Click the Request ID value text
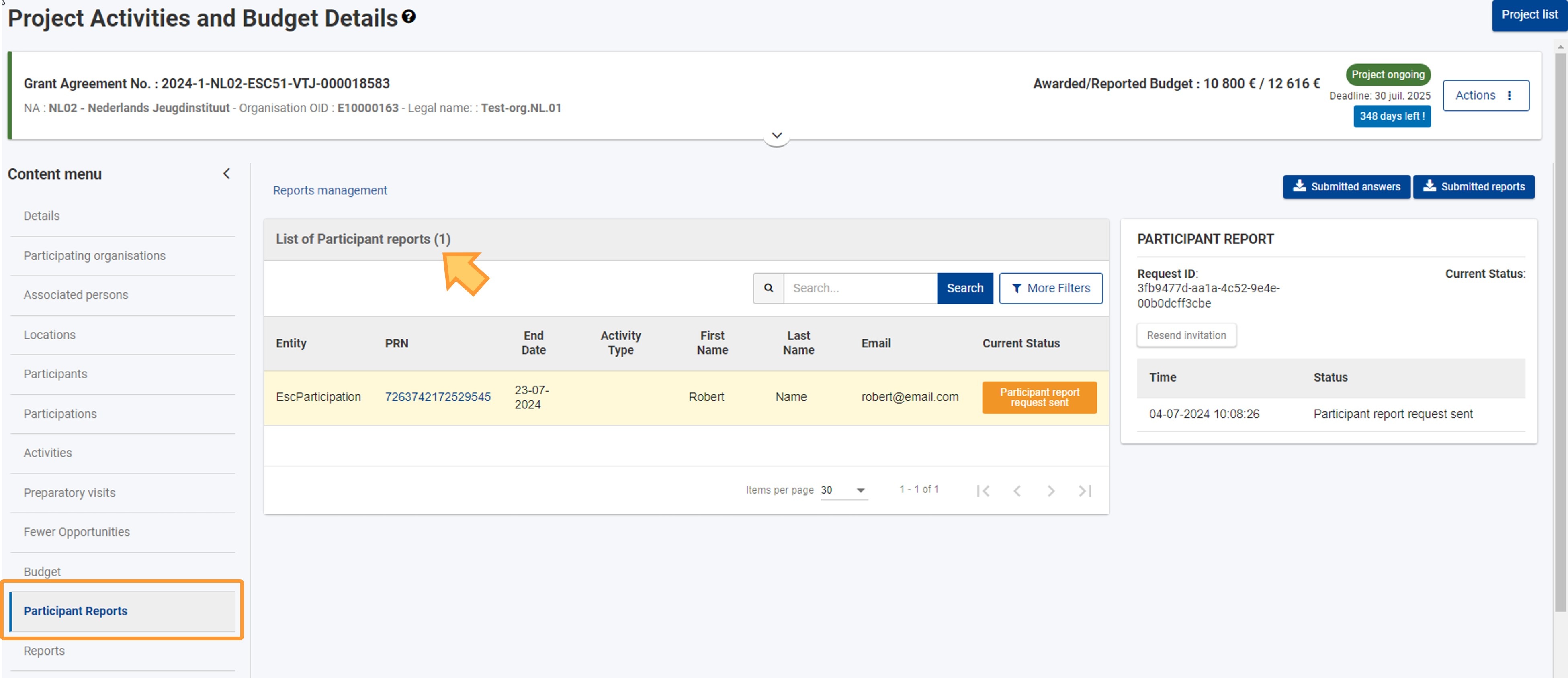This screenshot has width=1568, height=678. coord(1208,296)
